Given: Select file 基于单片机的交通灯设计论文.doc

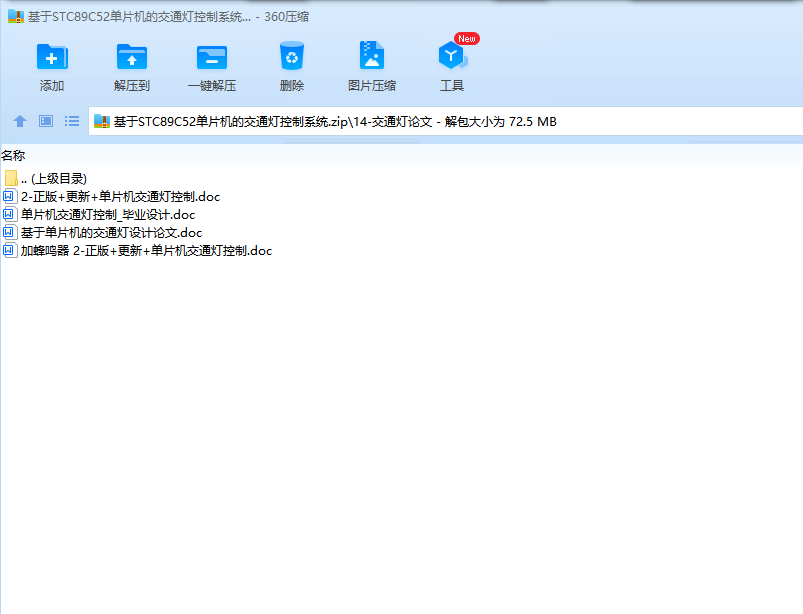Looking at the screenshot, I should [x=112, y=232].
